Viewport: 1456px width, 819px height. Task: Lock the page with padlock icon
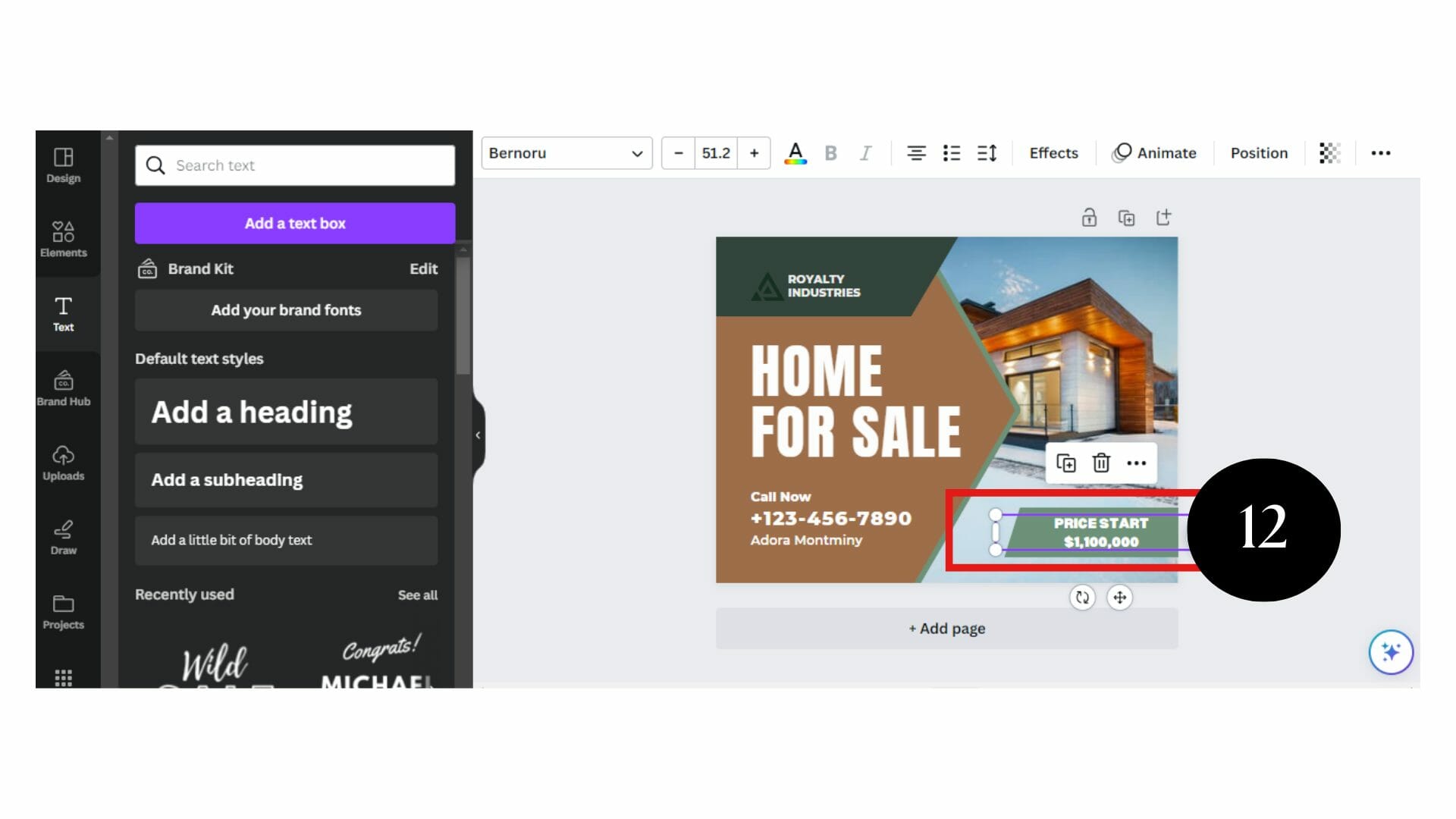(x=1089, y=218)
